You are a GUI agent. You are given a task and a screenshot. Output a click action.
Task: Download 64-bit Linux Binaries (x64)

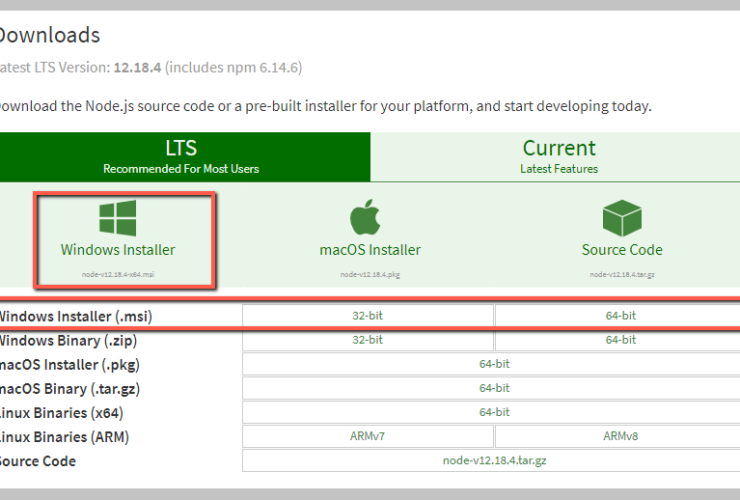[493, 412]
